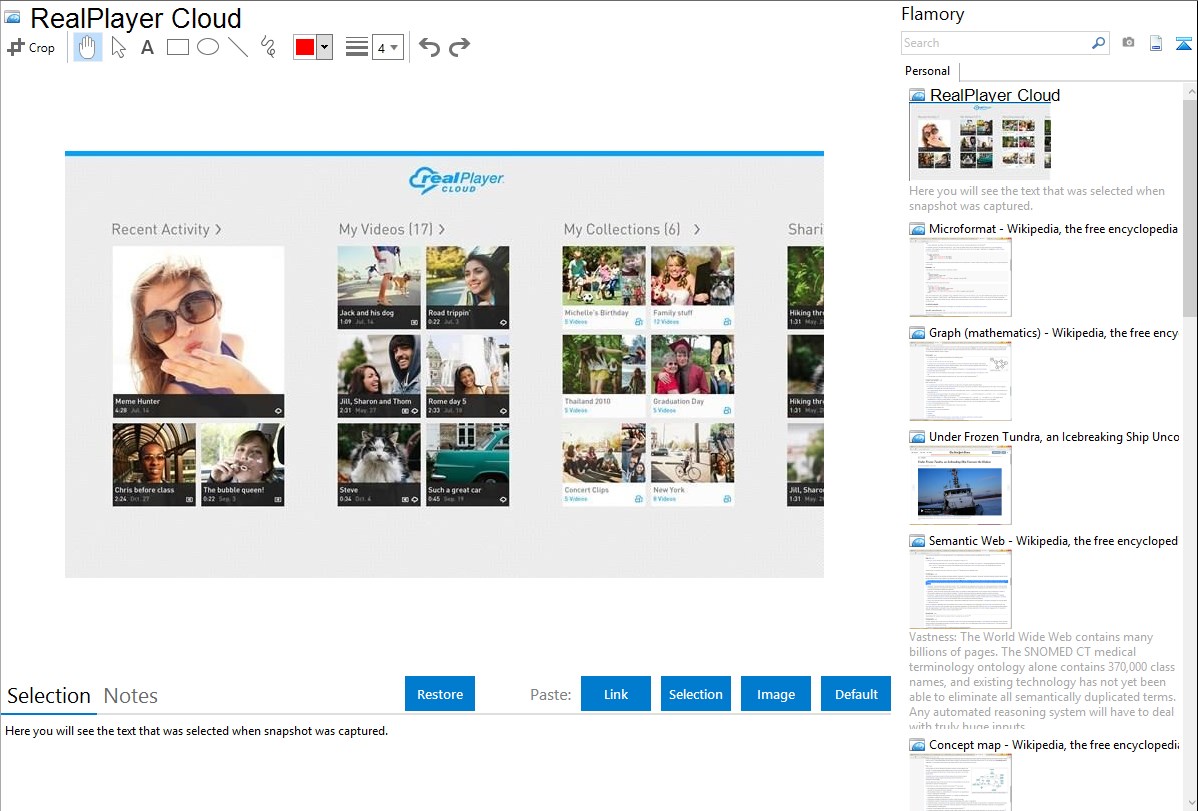The image size is (1198, 811).
Task: Click the Flamory Search field
Action: 996,43
